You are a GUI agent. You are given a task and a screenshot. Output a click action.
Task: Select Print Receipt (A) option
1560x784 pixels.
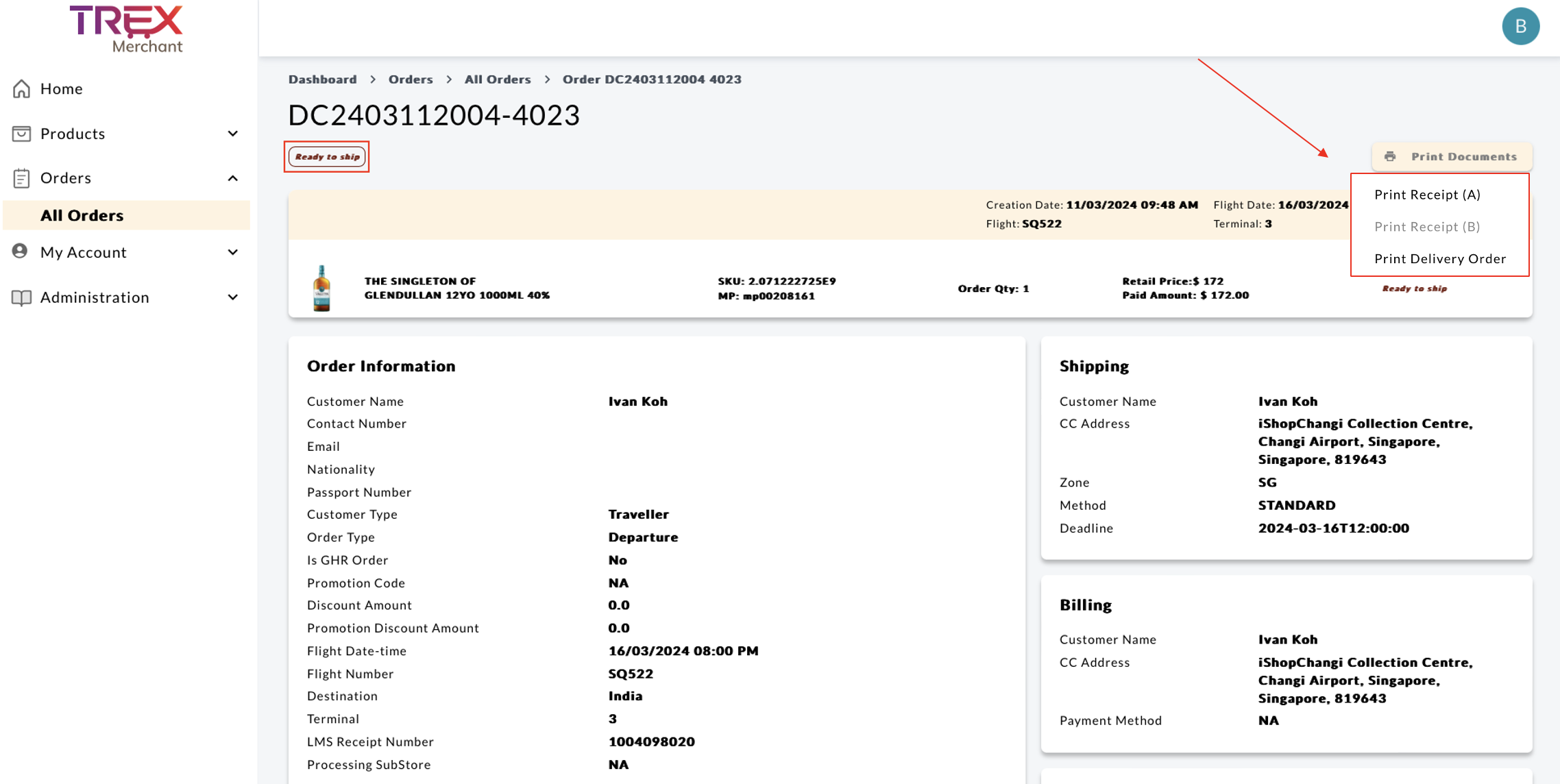[1427, 195]
